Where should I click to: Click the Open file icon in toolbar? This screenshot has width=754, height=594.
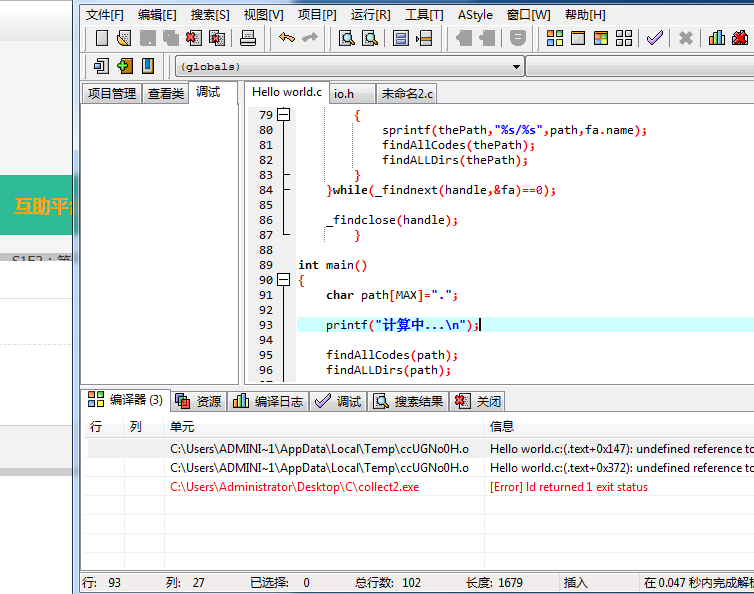click(x=124, y=38)
